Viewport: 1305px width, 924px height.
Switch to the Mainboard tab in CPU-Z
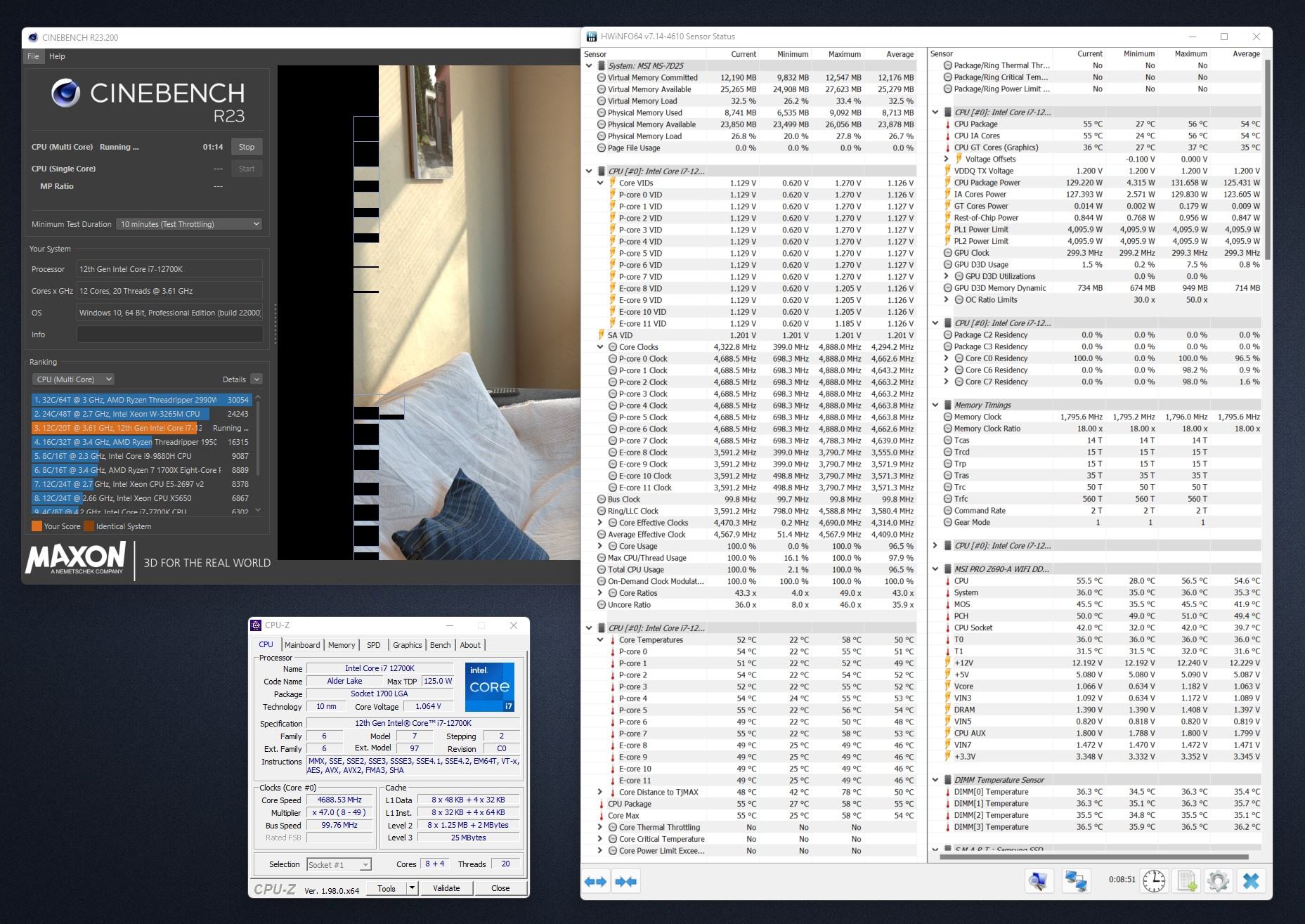coord(302,645)
